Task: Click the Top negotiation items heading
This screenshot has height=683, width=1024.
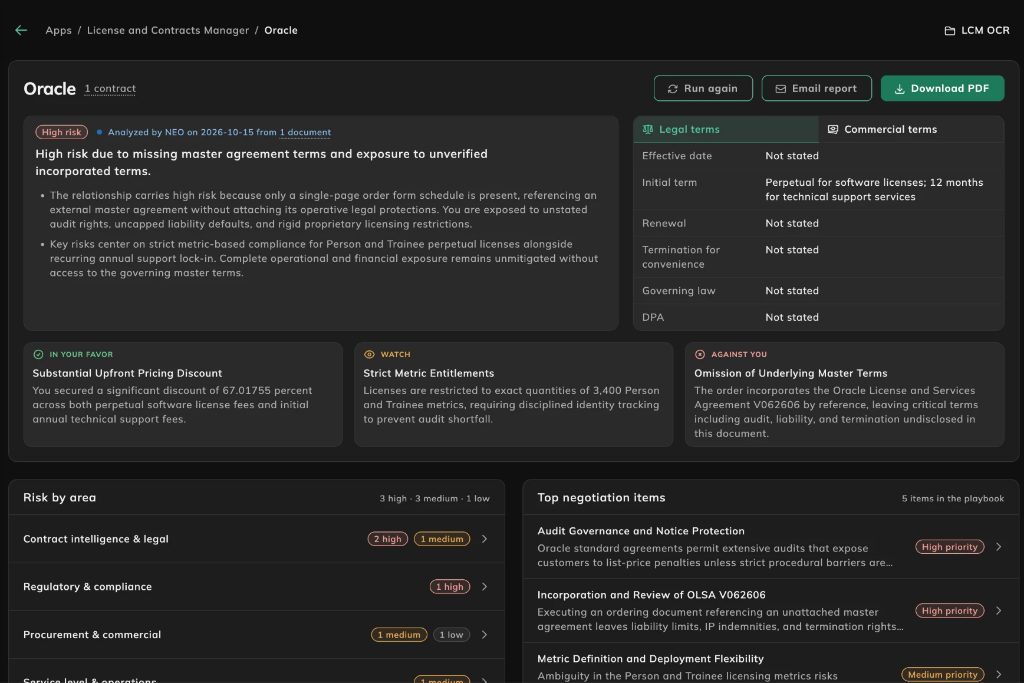Action: point(601,498)
